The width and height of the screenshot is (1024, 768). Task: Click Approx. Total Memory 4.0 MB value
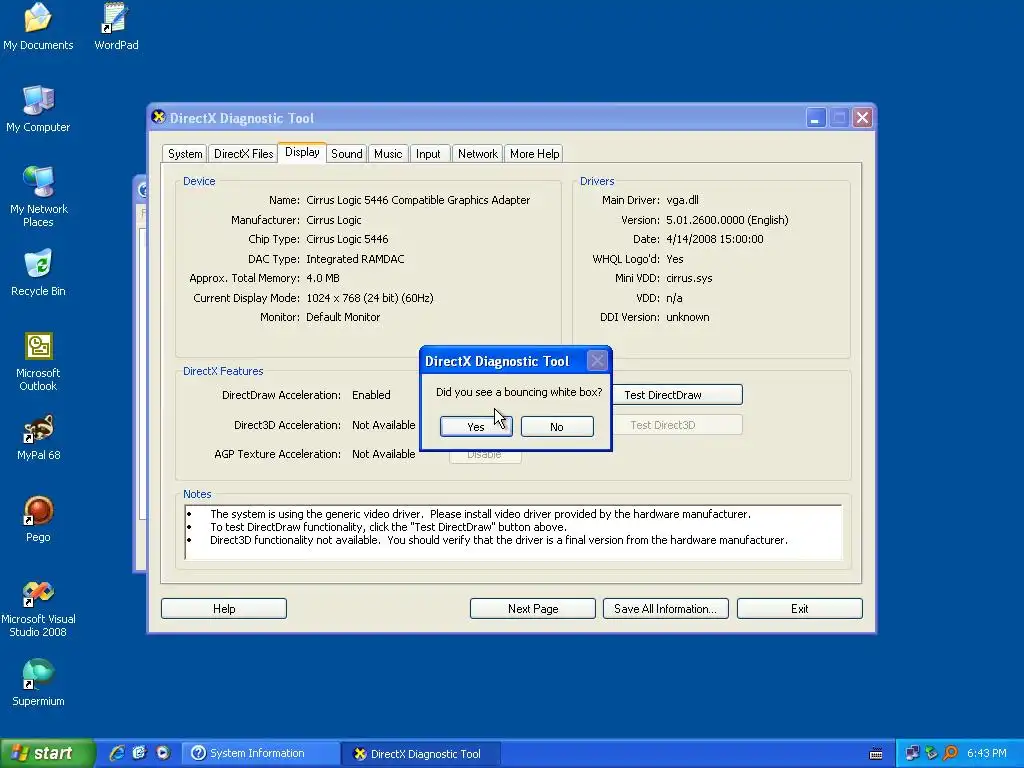point(323,278)
